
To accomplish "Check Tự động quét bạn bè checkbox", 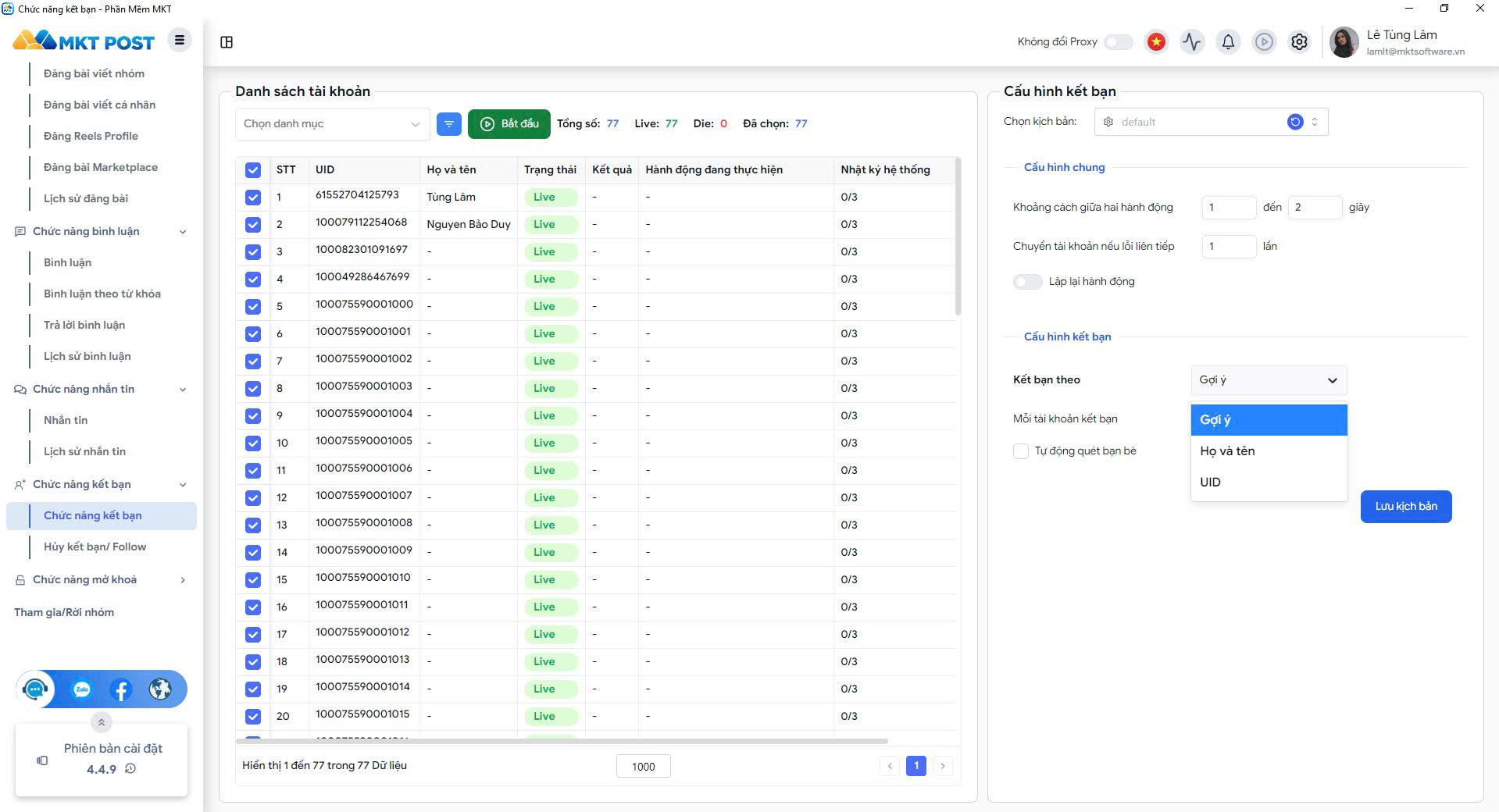I will (1021, 451).
